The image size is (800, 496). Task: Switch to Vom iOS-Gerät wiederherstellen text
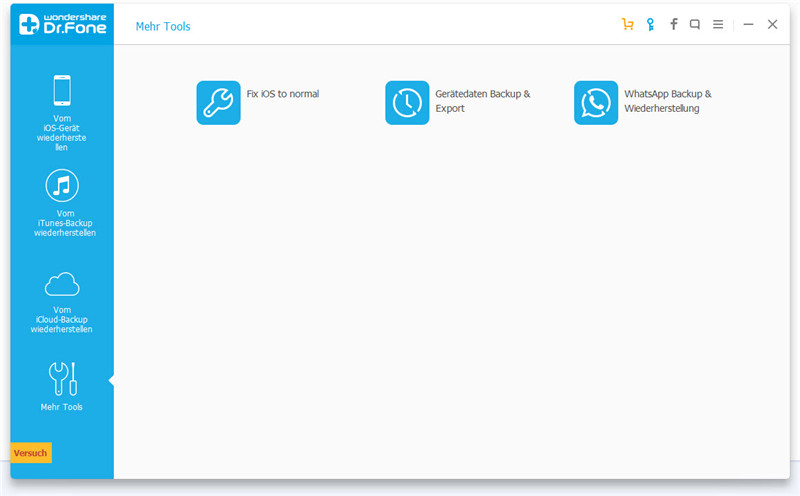pyautogui.click(x=62, y=133)
